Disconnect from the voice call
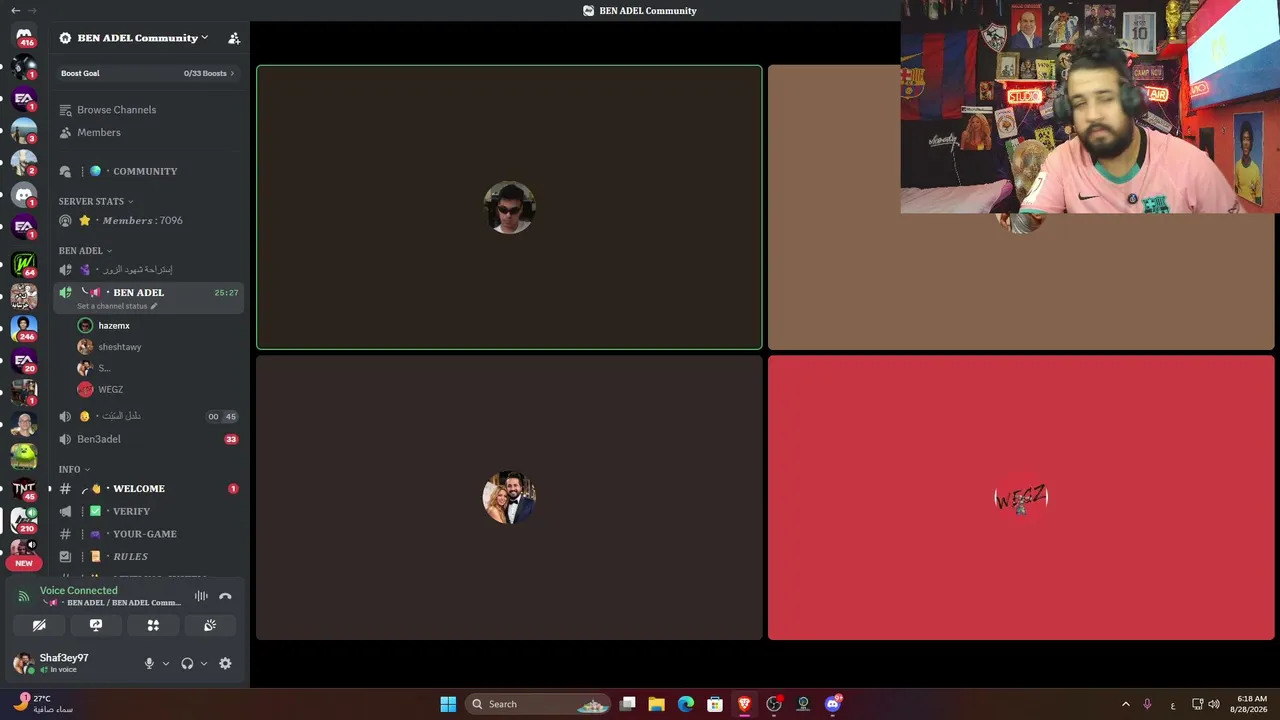Screen dimensions: 1280x720 [225, 596]
